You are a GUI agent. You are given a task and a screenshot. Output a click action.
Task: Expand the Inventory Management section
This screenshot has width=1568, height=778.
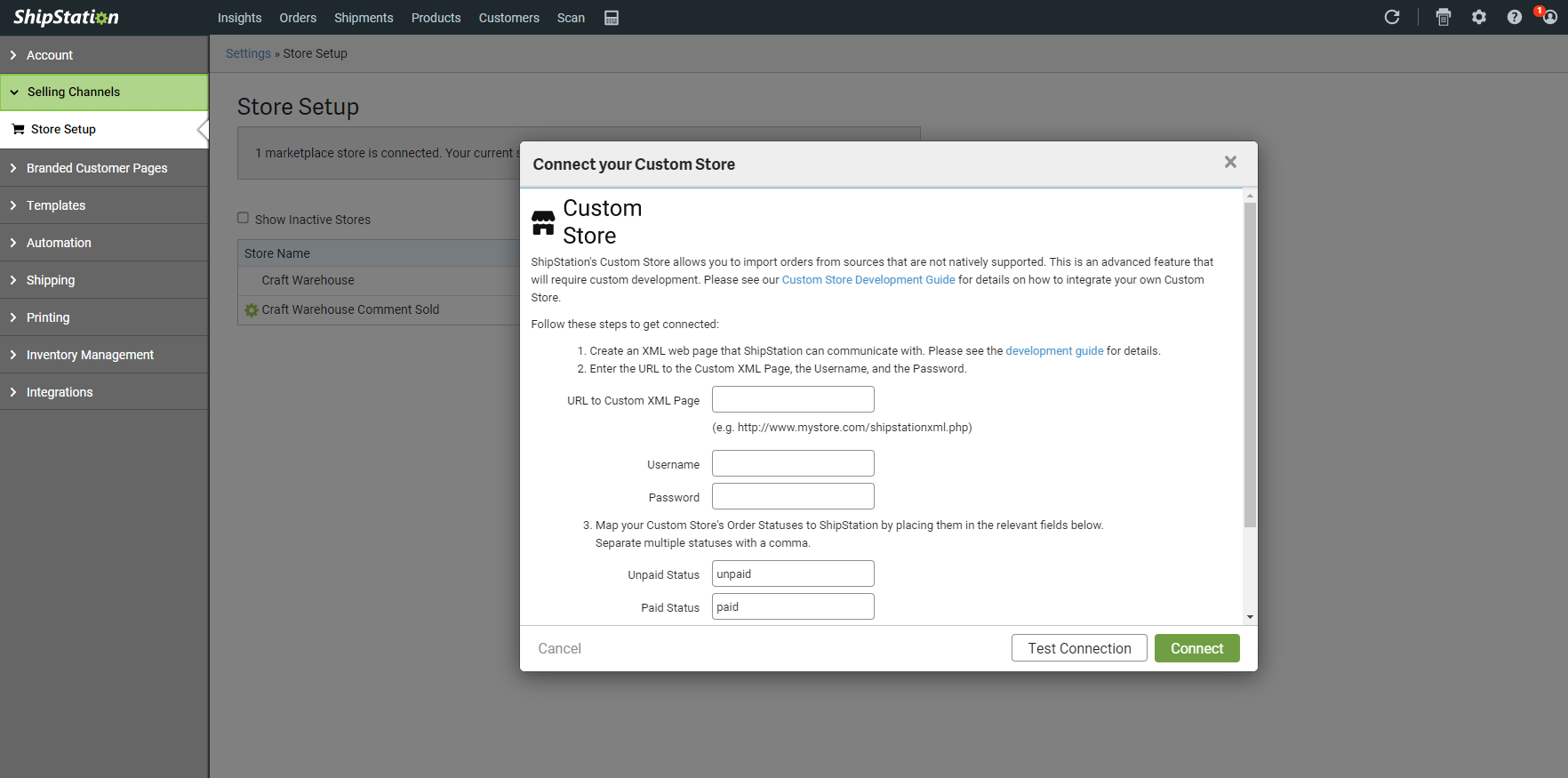[104, 355]
